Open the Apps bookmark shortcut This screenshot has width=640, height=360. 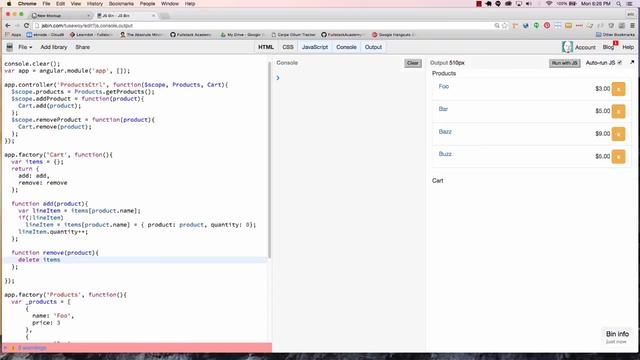tap(13, 35)
